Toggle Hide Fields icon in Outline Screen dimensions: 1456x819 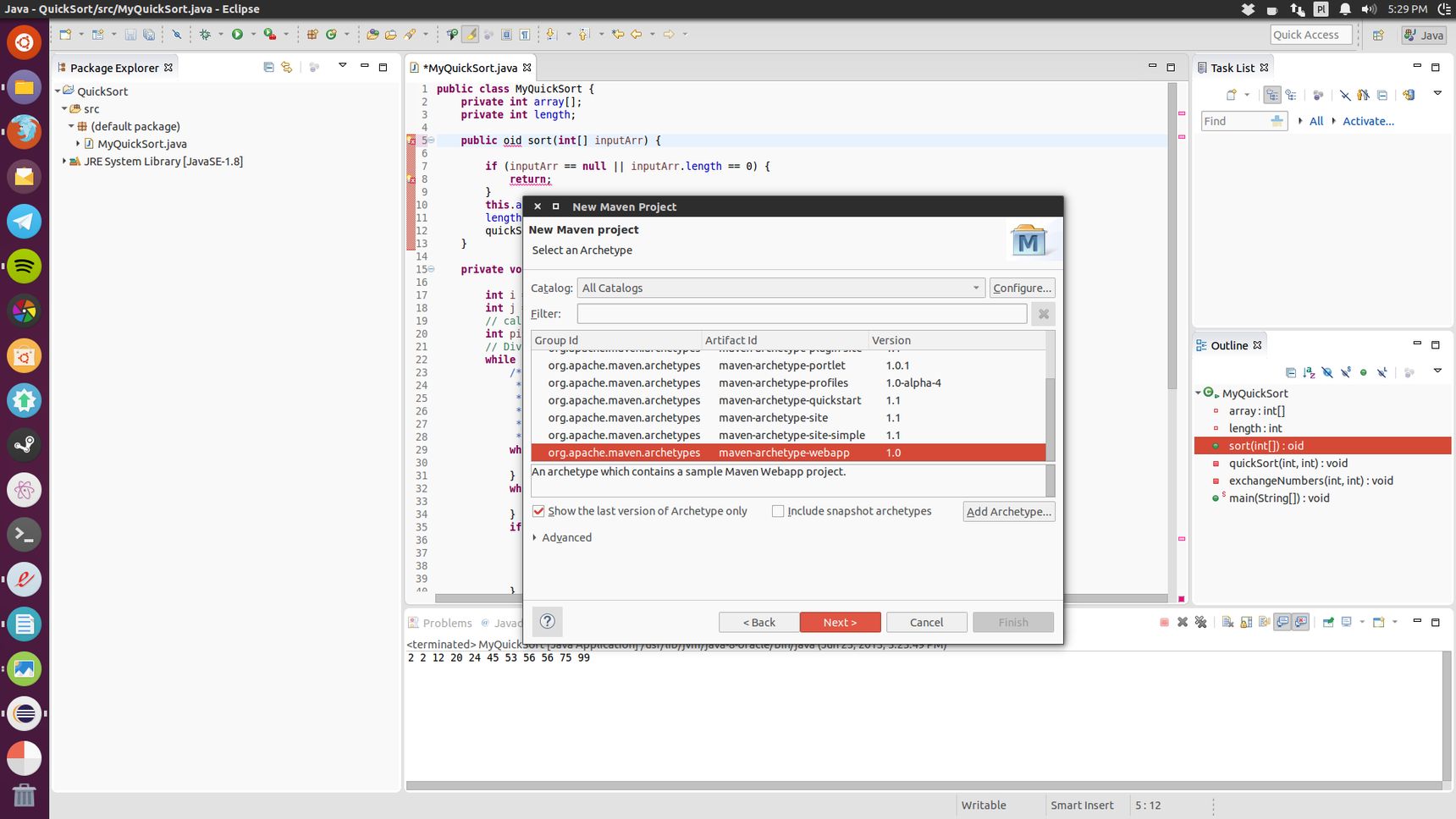1327,371
